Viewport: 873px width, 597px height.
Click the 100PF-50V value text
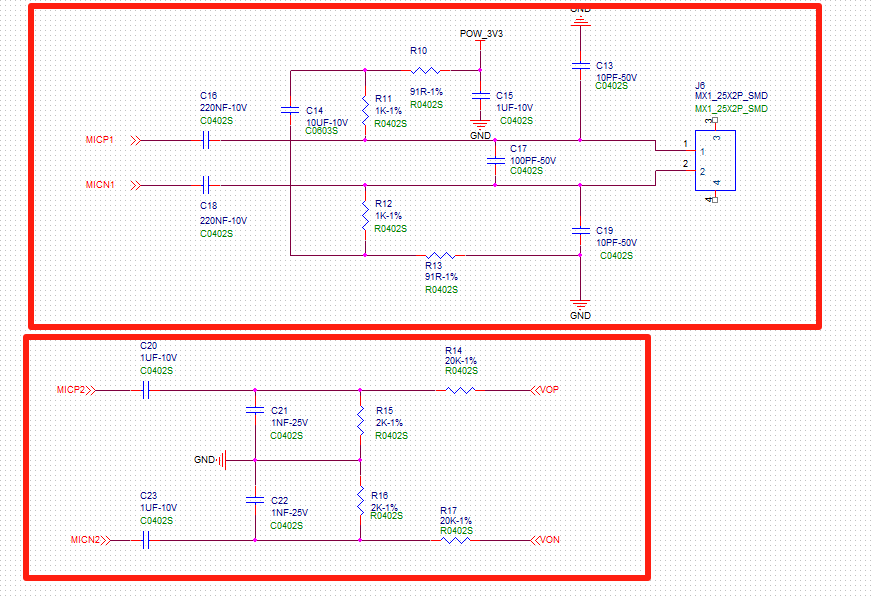coord(533,160)
